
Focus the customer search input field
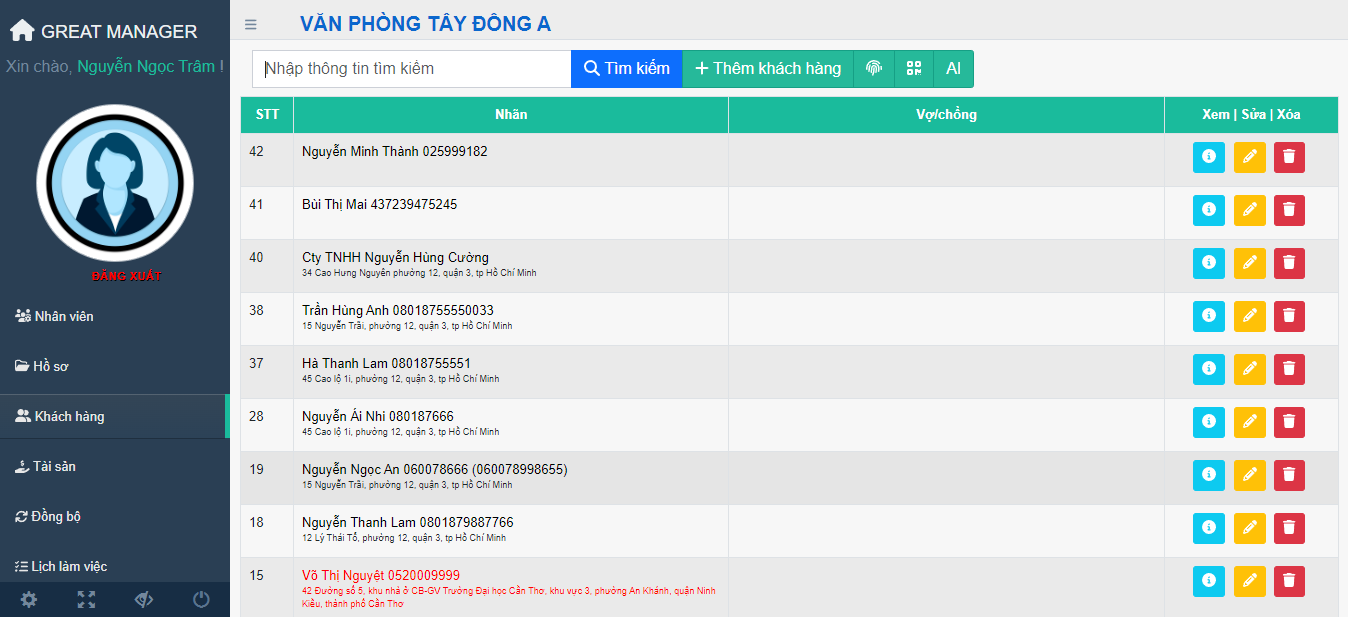point(411,69)
